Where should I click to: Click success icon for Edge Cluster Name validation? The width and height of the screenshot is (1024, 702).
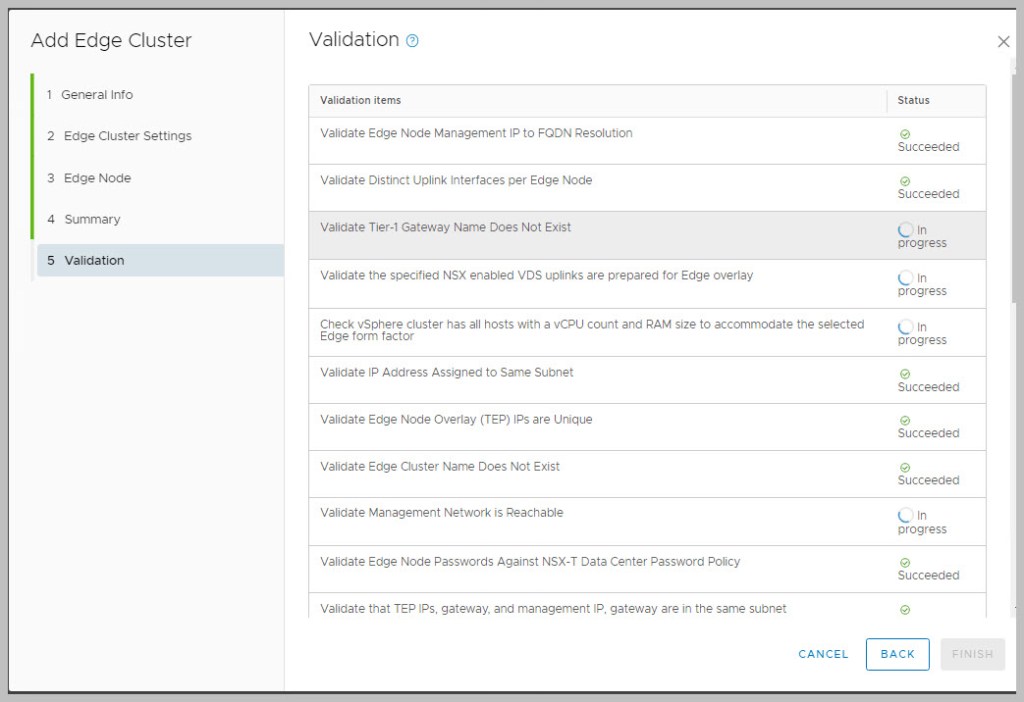pos(905,468)
